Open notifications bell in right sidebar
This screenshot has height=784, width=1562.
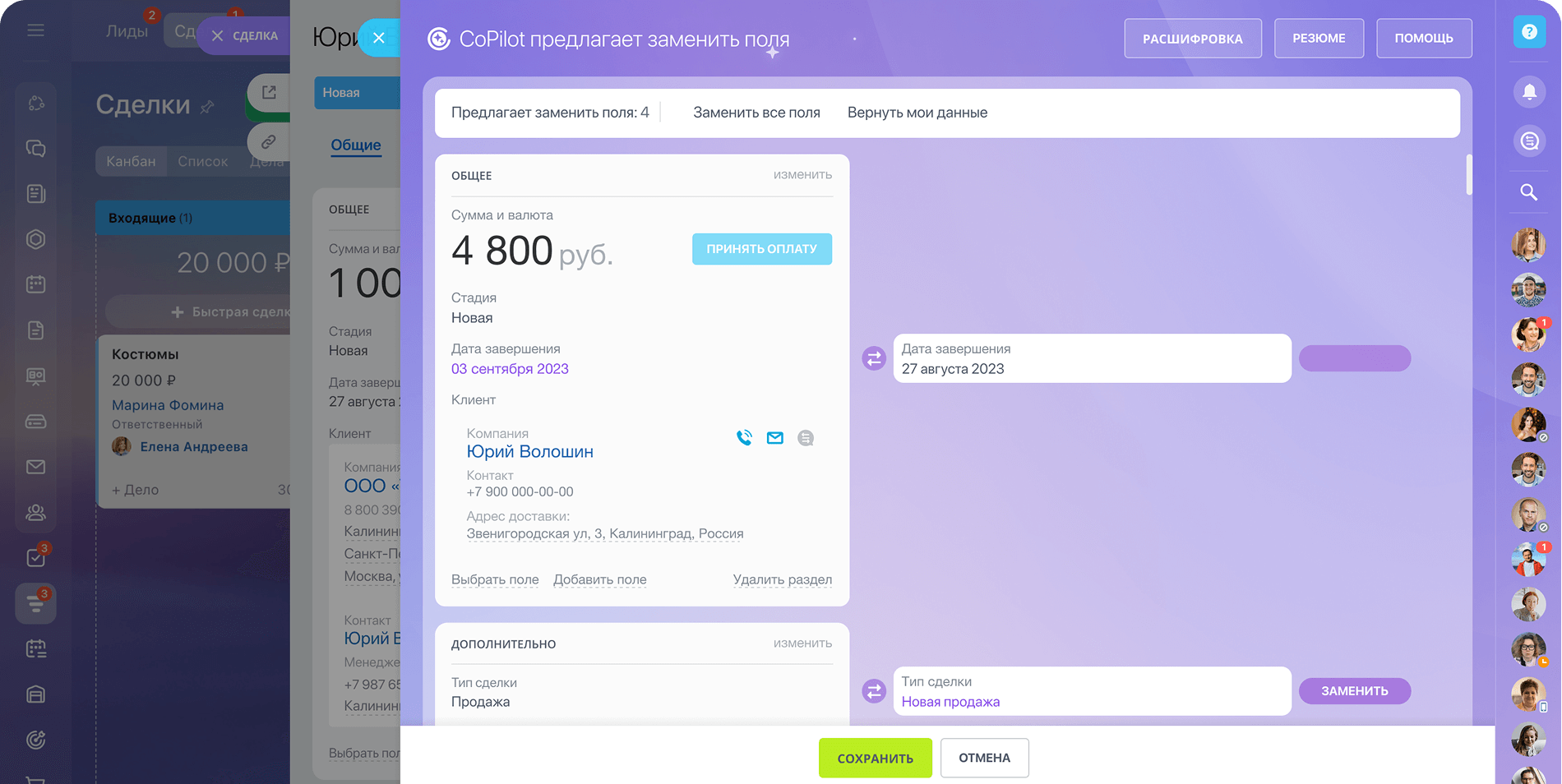pos(1529,91)
